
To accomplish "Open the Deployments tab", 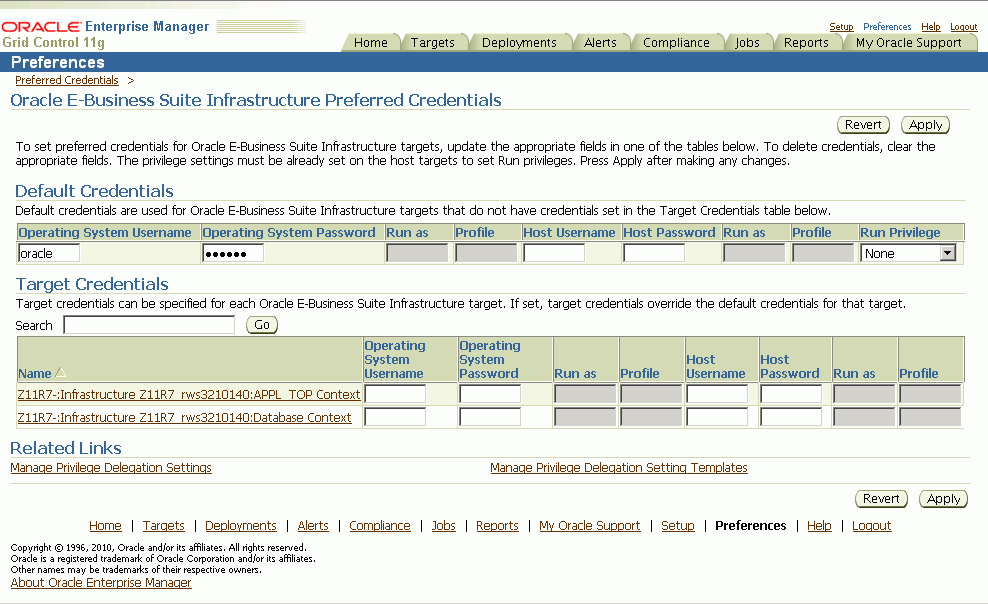I will [x=519, y=42].
